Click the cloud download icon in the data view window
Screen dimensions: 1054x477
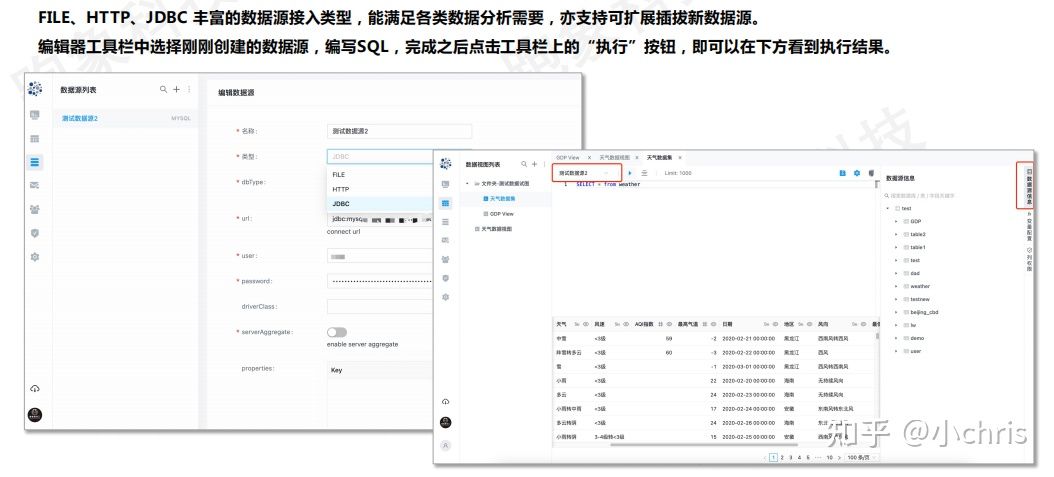coord(445,401)
